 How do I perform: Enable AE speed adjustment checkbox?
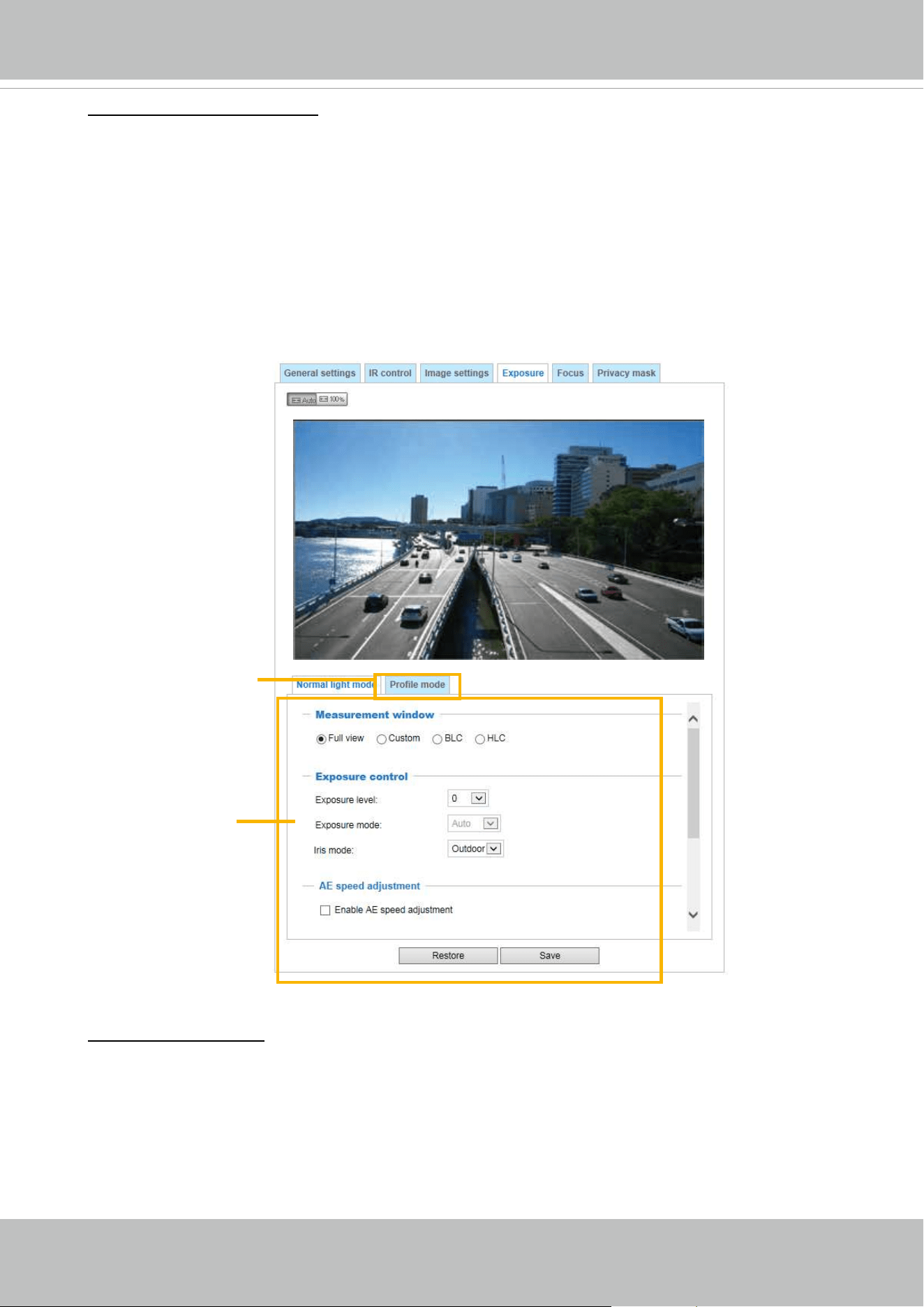point(325,910)
